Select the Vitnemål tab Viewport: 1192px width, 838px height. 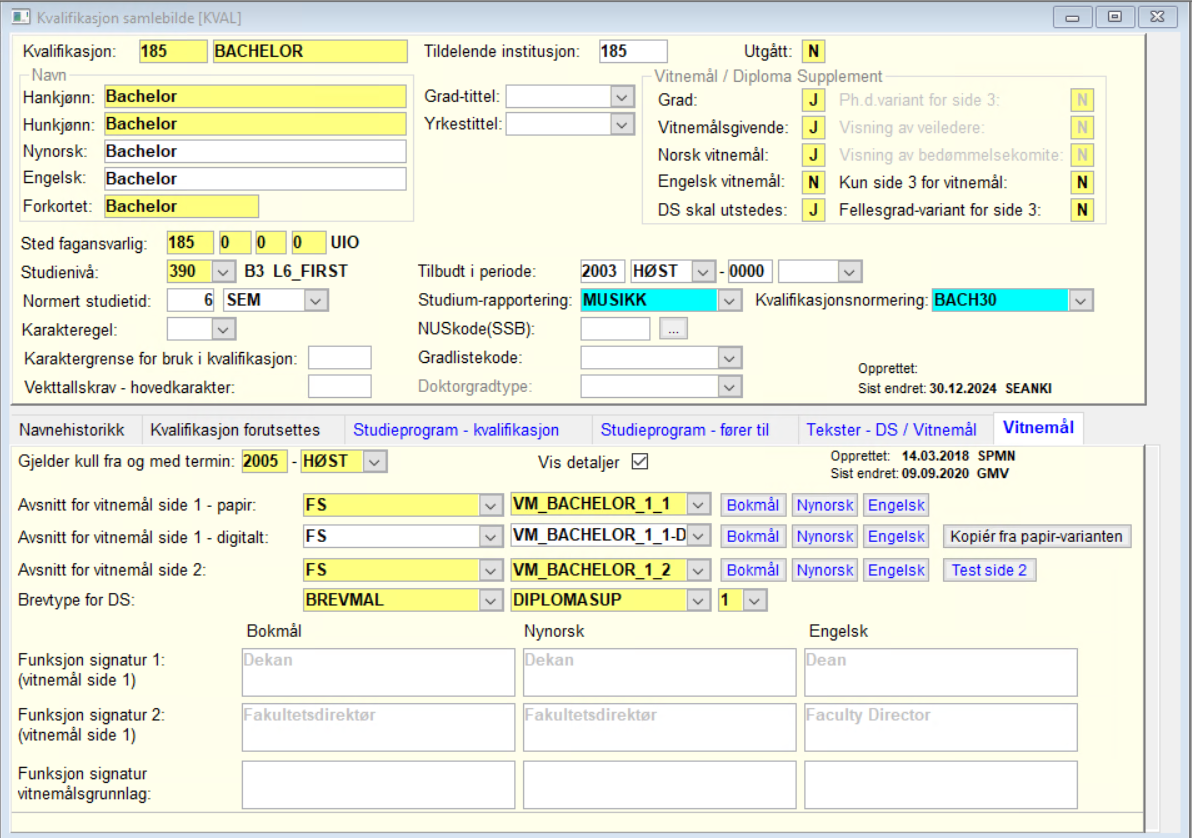pos(1038,427)
